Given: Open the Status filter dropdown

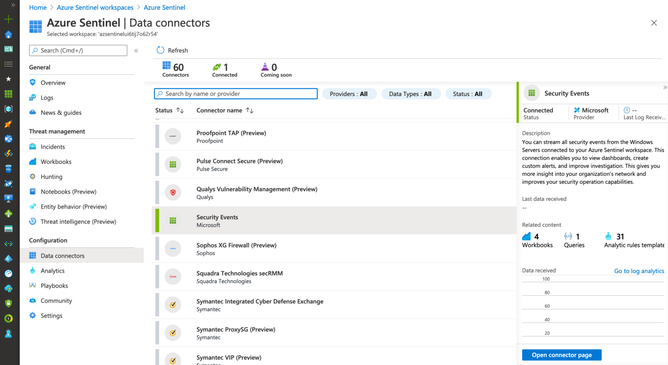Looking at the screenshot, I should click(x=468, y=94).
